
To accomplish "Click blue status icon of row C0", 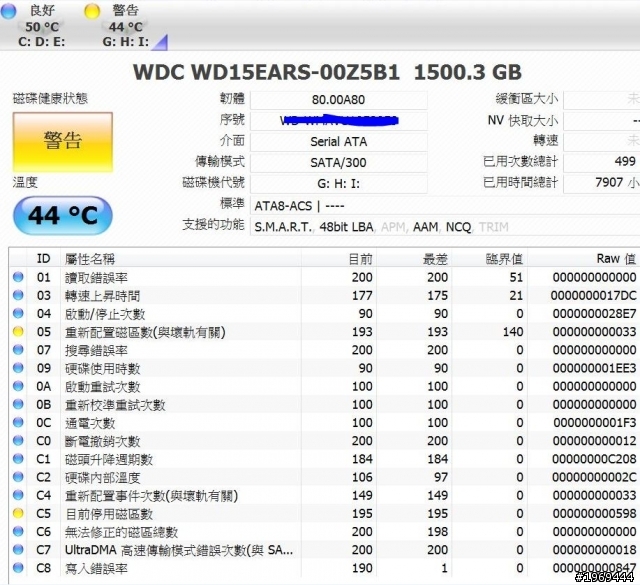I will click(18, 440).
